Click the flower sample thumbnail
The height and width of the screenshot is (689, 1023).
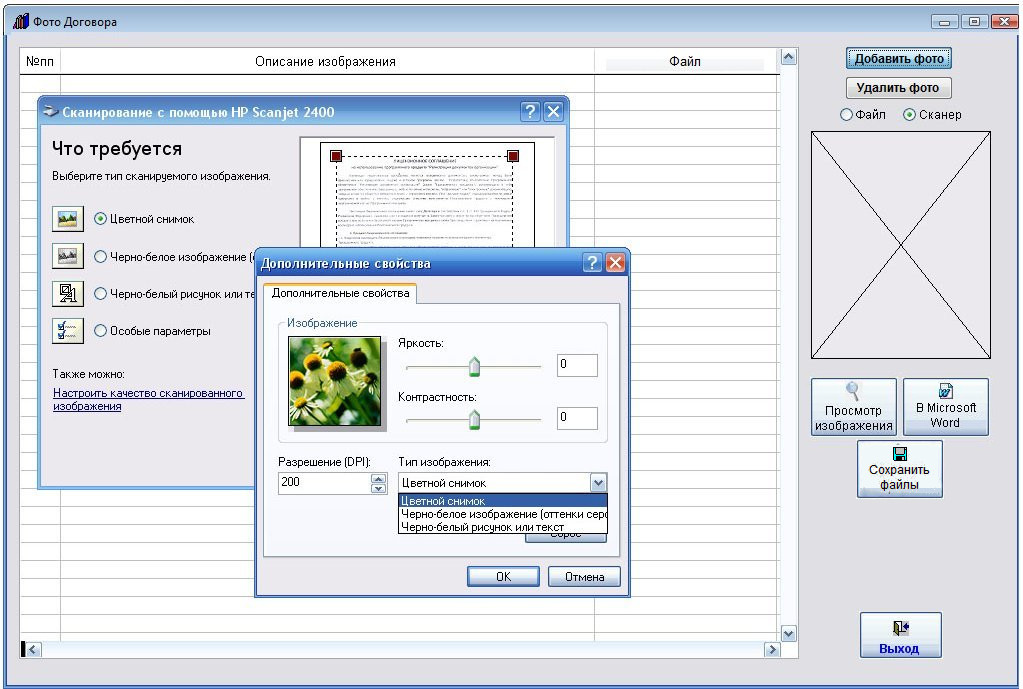click(x=335, y=381)
